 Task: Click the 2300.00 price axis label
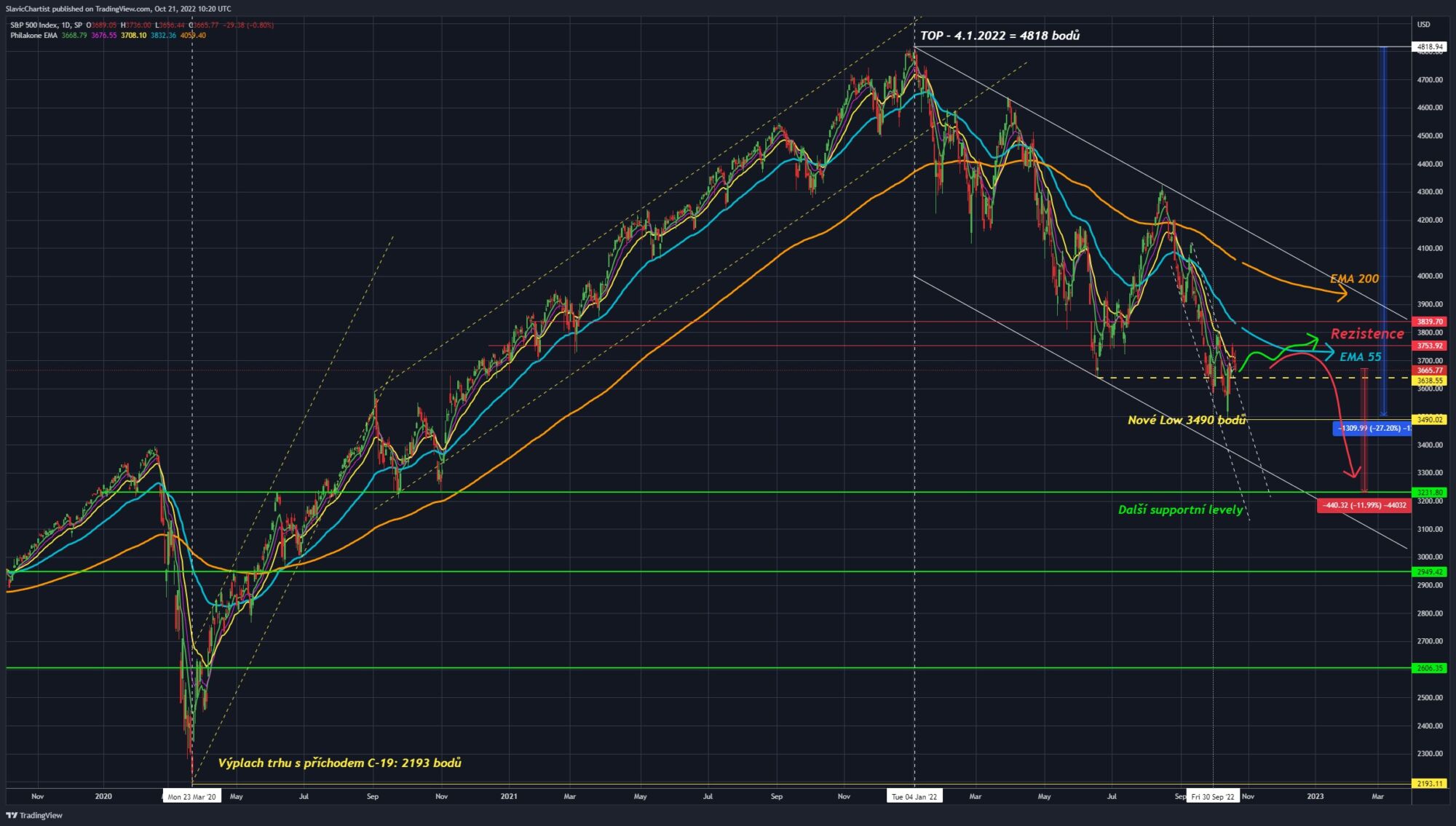[x=1430, y=754]
